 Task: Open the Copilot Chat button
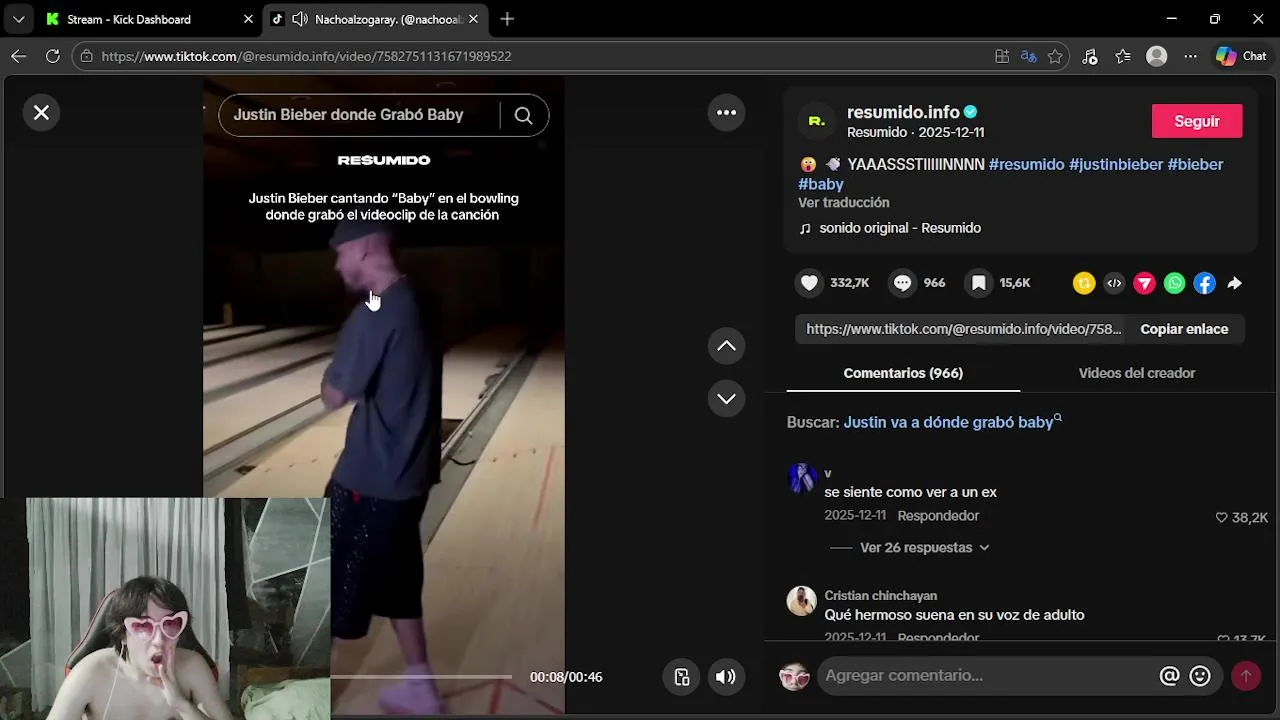(1241, 57)
